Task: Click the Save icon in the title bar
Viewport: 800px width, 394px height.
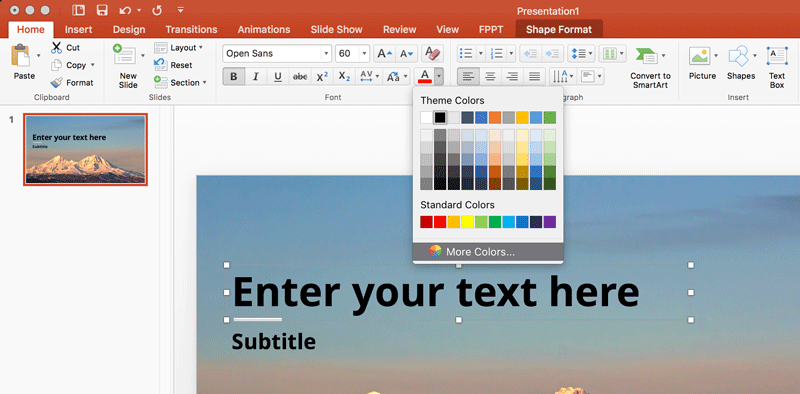Action: [x=102, y=10]
